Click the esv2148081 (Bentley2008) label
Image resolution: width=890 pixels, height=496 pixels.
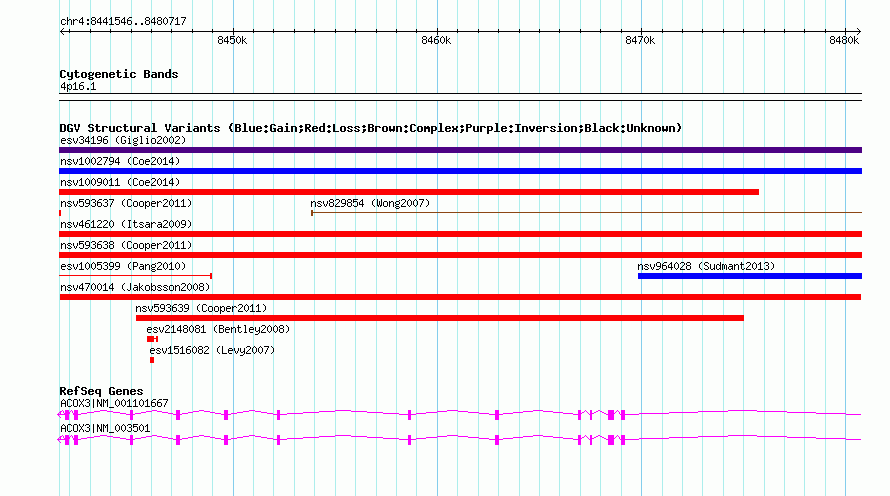click(x=218, y=329)
